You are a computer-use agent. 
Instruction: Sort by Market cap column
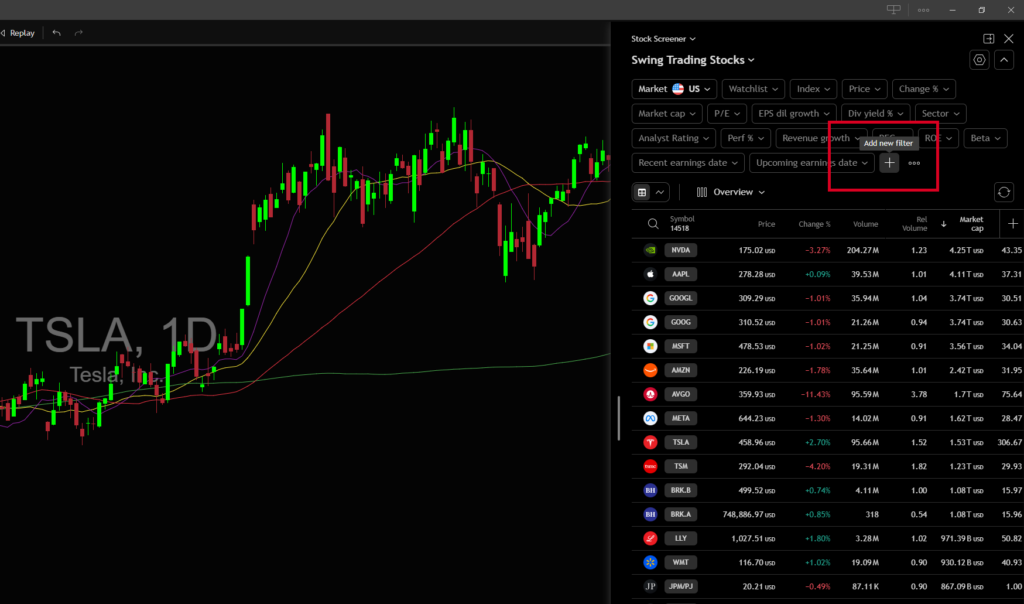[970, 224]
